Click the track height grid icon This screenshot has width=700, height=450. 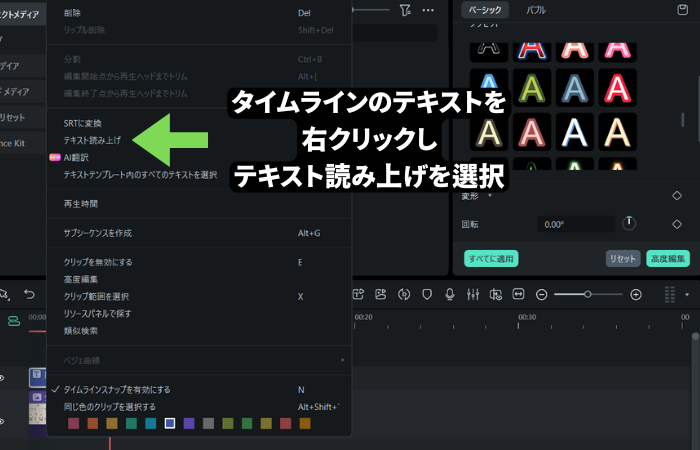670,295
